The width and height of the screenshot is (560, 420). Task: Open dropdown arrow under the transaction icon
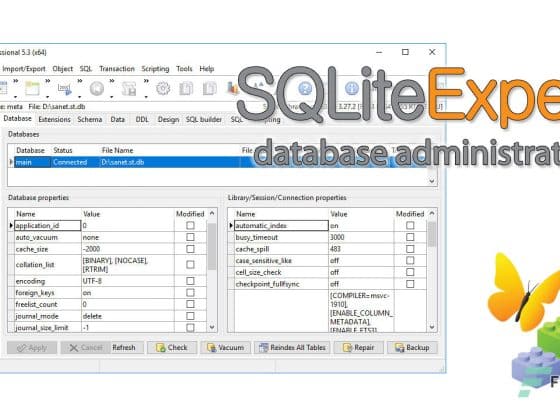point(111,97)
